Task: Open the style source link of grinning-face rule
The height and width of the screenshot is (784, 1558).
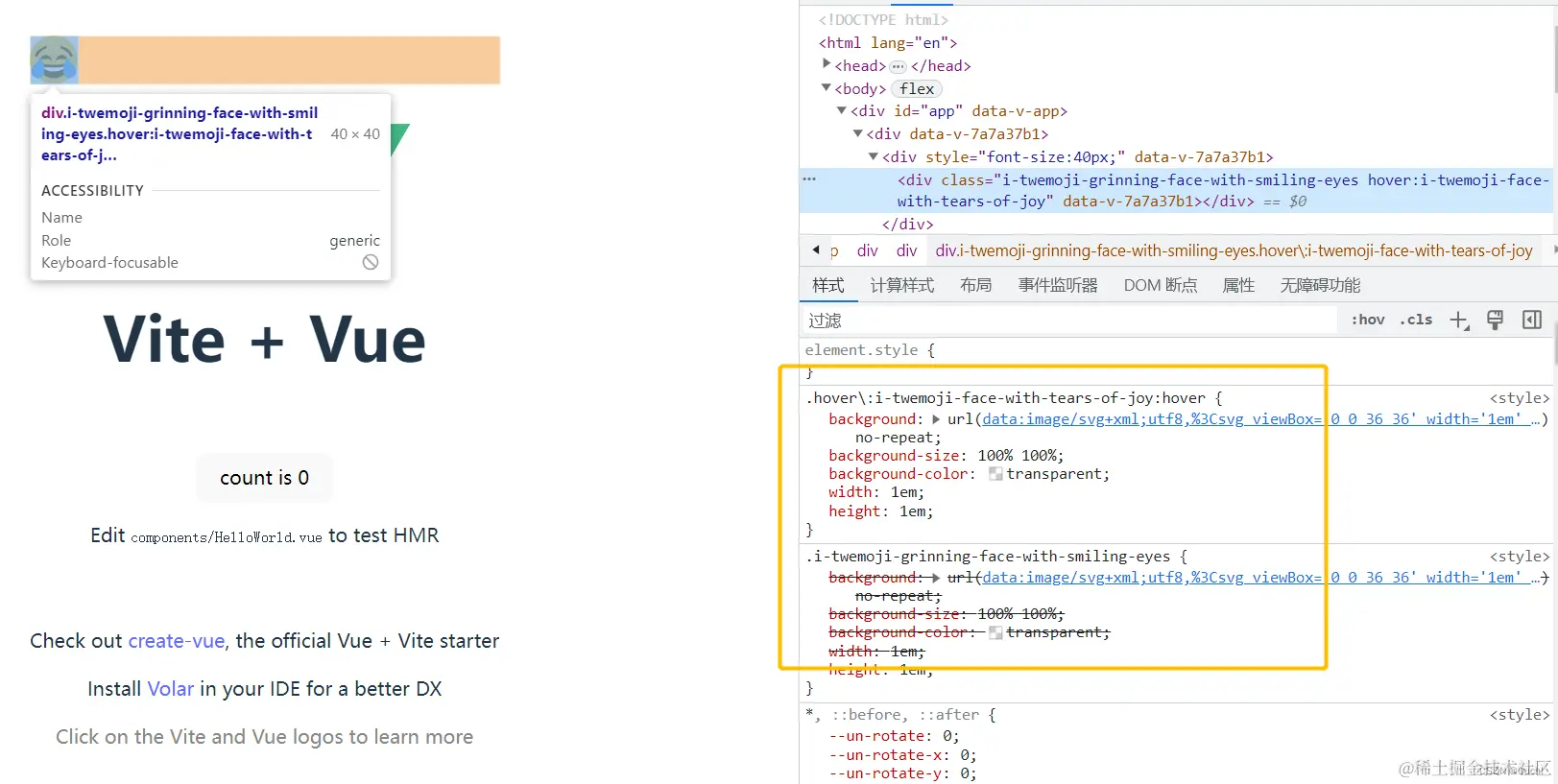Action: 1519,557
